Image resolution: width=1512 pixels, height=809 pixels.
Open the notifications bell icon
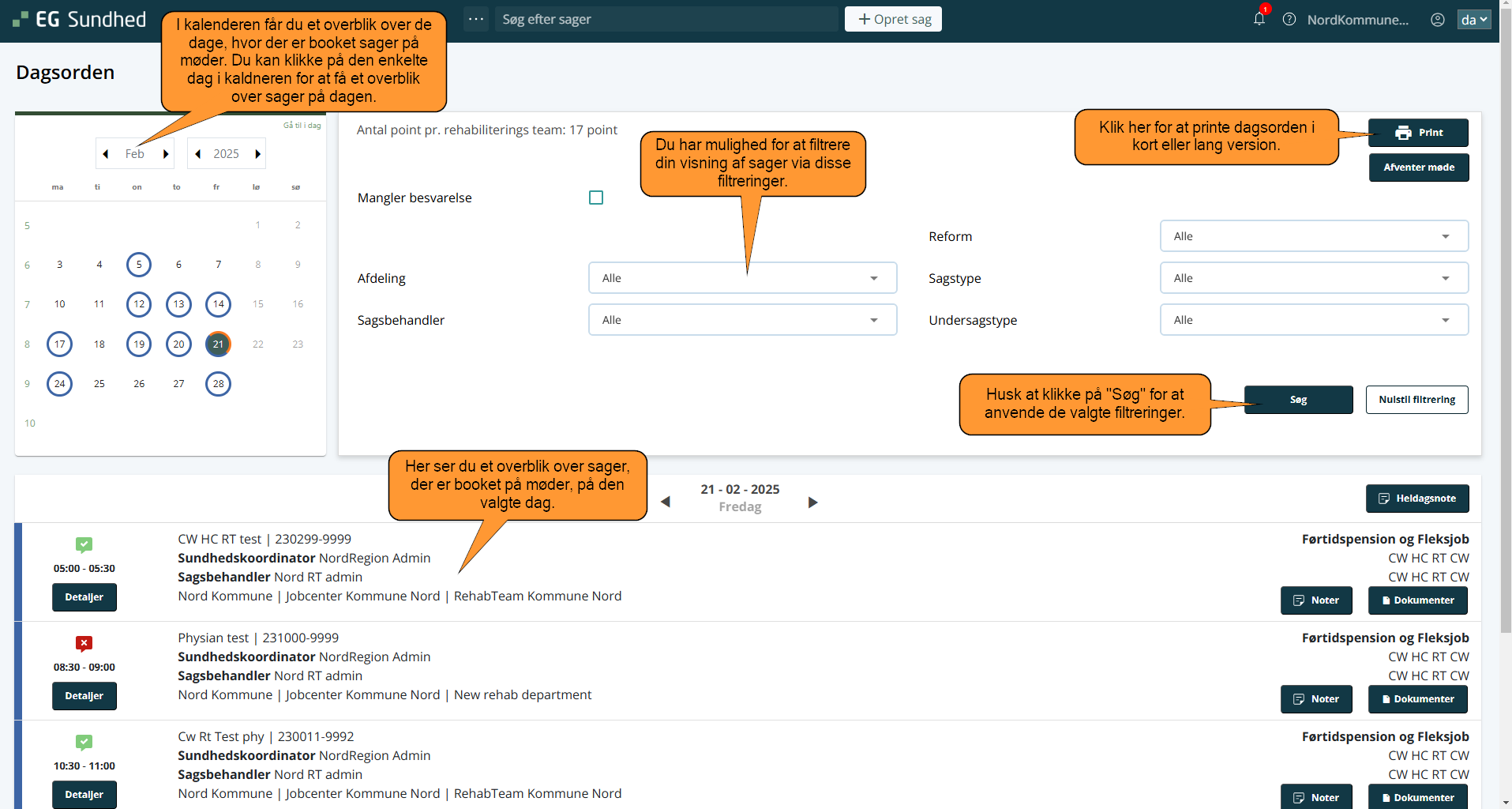click(x=1259, y=19)
